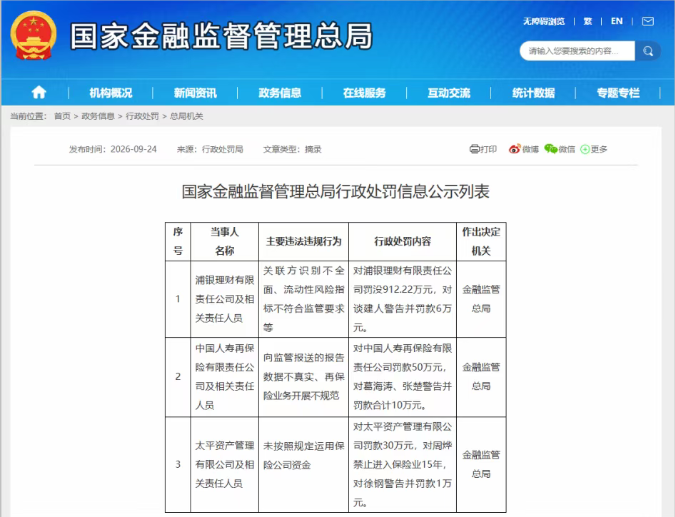Click 政务信息 in breadcrumb
This screenshot has height=517, width=675.
[x=98, y=116]
